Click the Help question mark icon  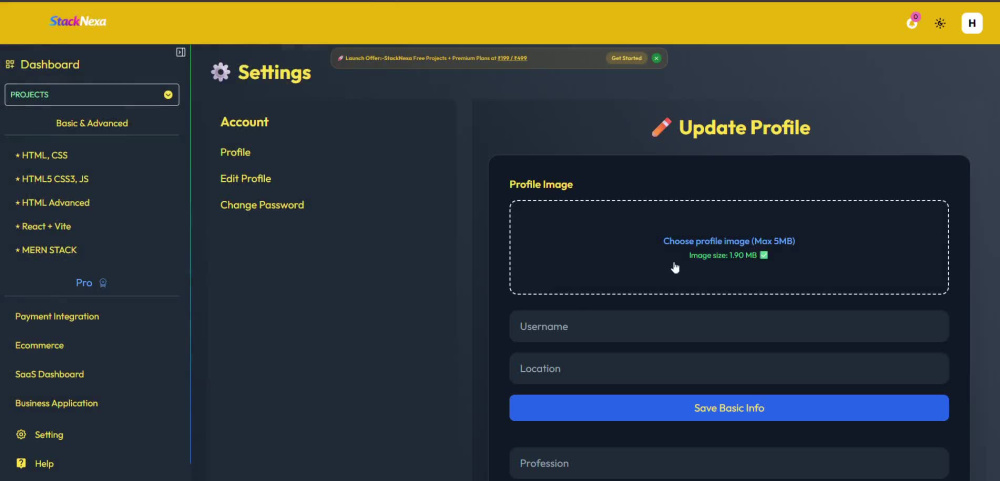(21, 463)
